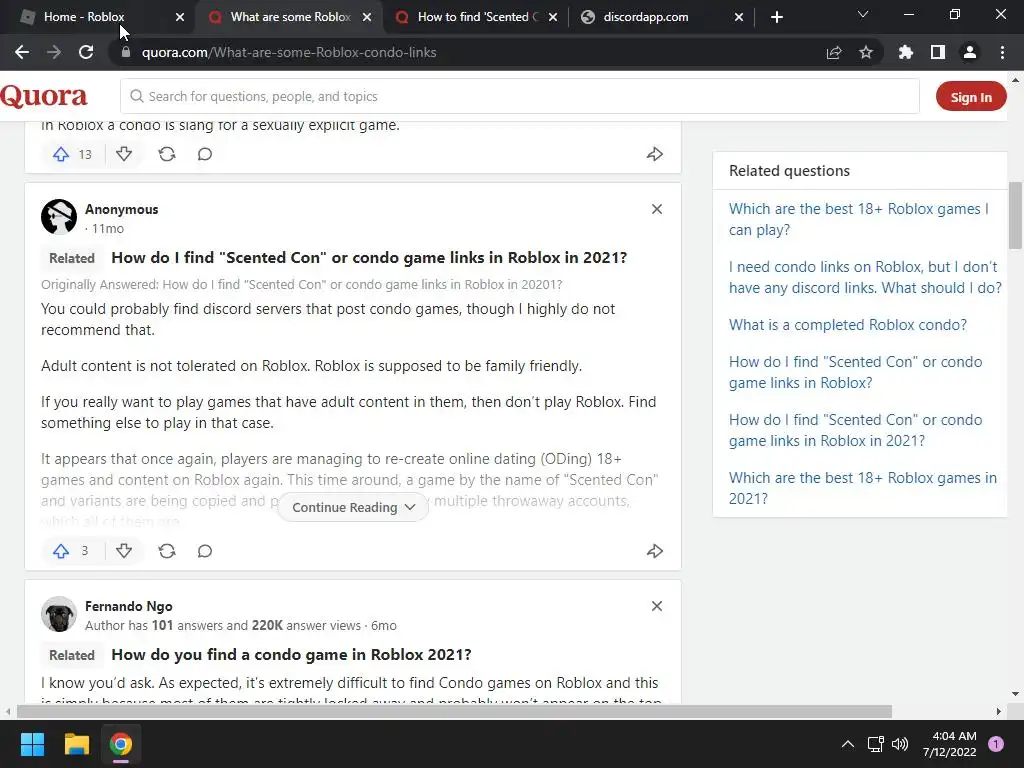The width and height of the screenshot is (1024, 768).
Task: Click the Anonymous author name
Action: point(121,209)
